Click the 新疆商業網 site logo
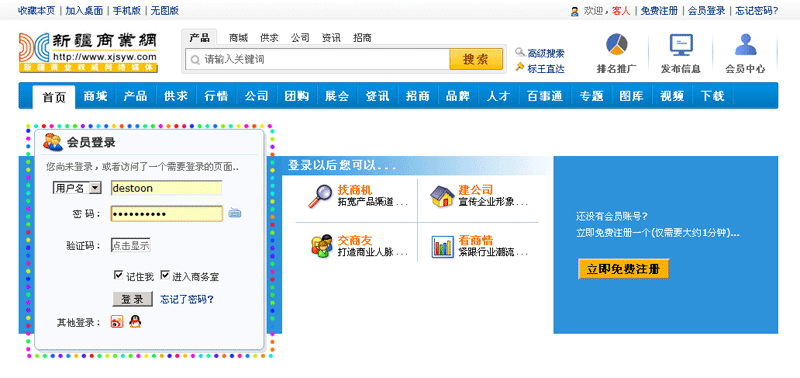The height and width of the screenshot is (378, 800). (88, 53)
